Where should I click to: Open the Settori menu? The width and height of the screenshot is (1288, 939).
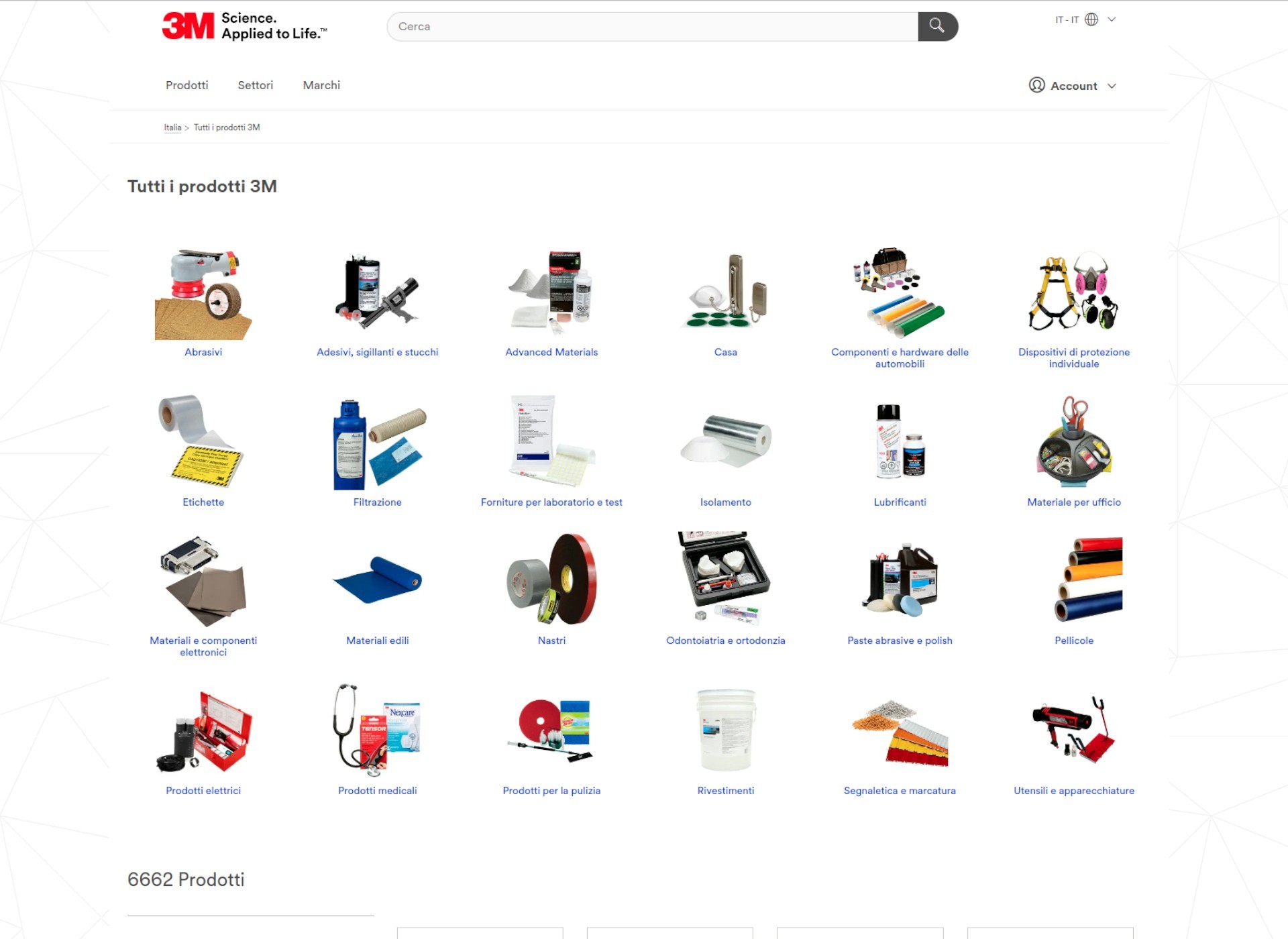tap(256, 85)
